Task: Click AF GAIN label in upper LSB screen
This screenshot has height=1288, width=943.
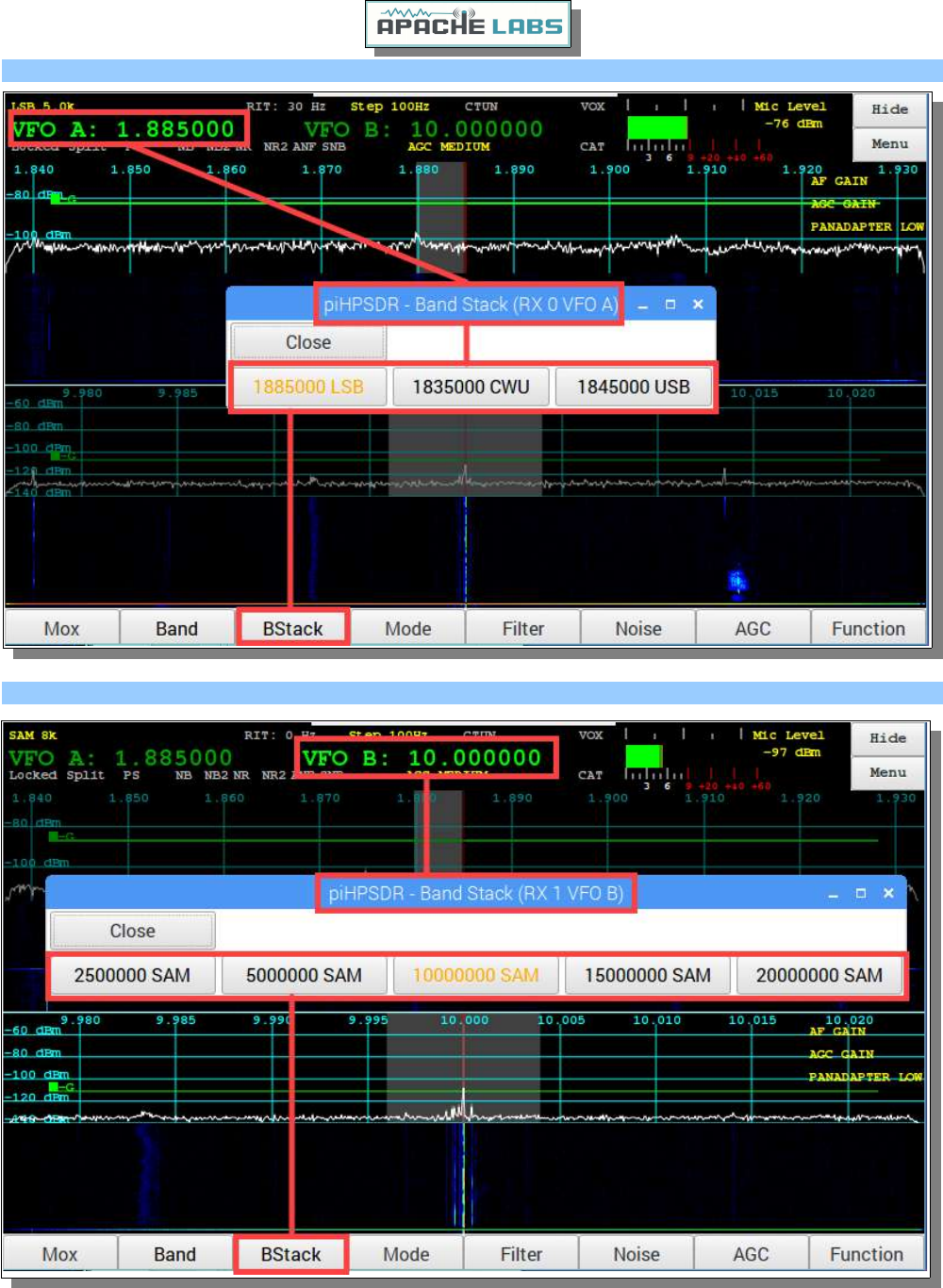Action: 839,181
